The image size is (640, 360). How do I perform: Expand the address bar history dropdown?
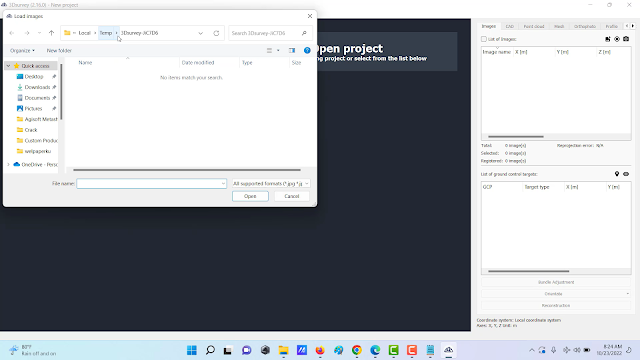(200, 33)
